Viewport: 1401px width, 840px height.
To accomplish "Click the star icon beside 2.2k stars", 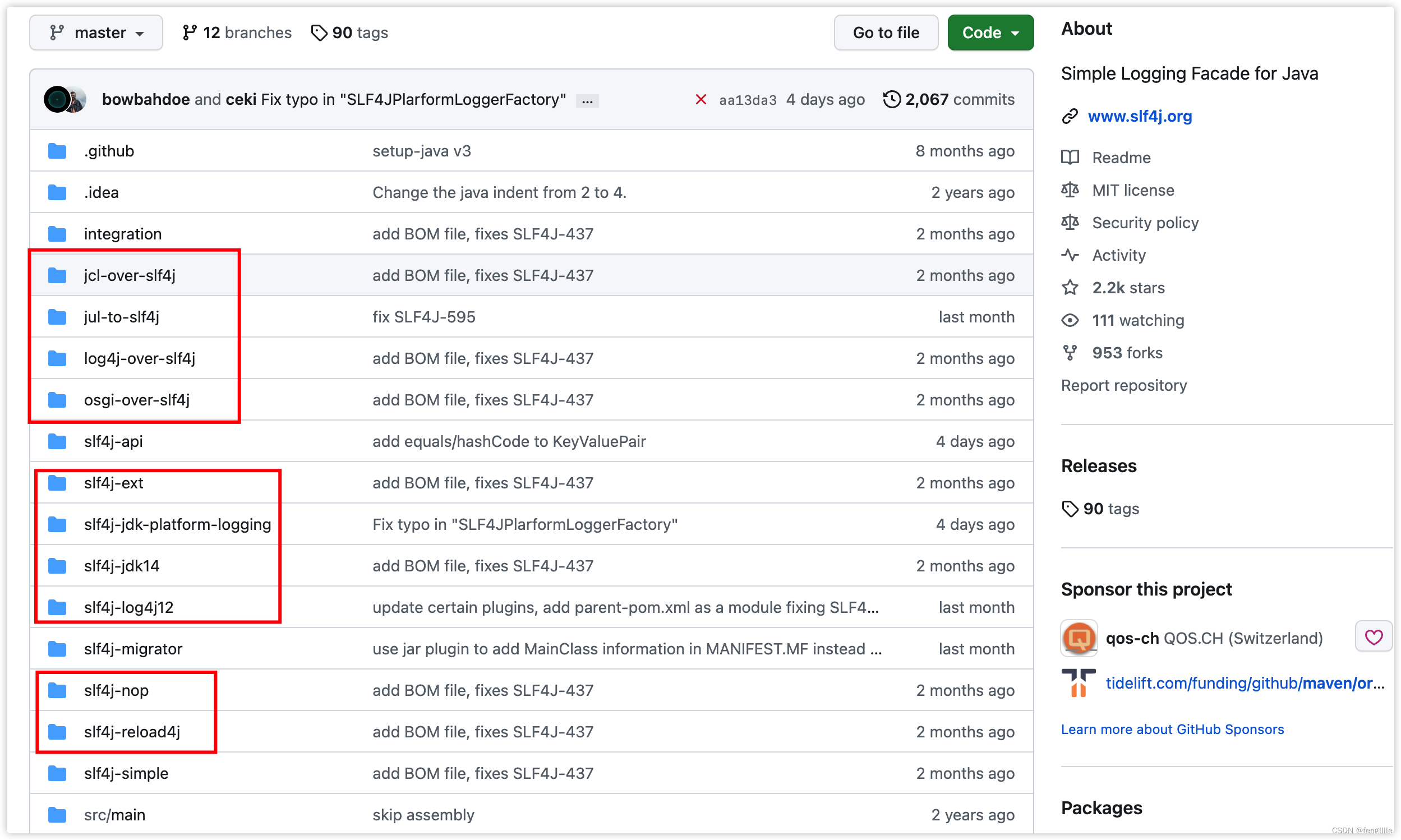I will click(1070, 288).
